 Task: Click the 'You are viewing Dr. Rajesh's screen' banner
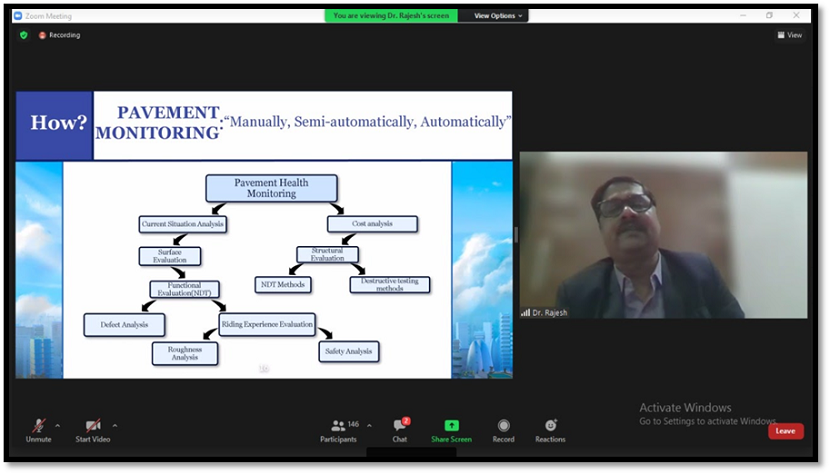coord(392,16)
